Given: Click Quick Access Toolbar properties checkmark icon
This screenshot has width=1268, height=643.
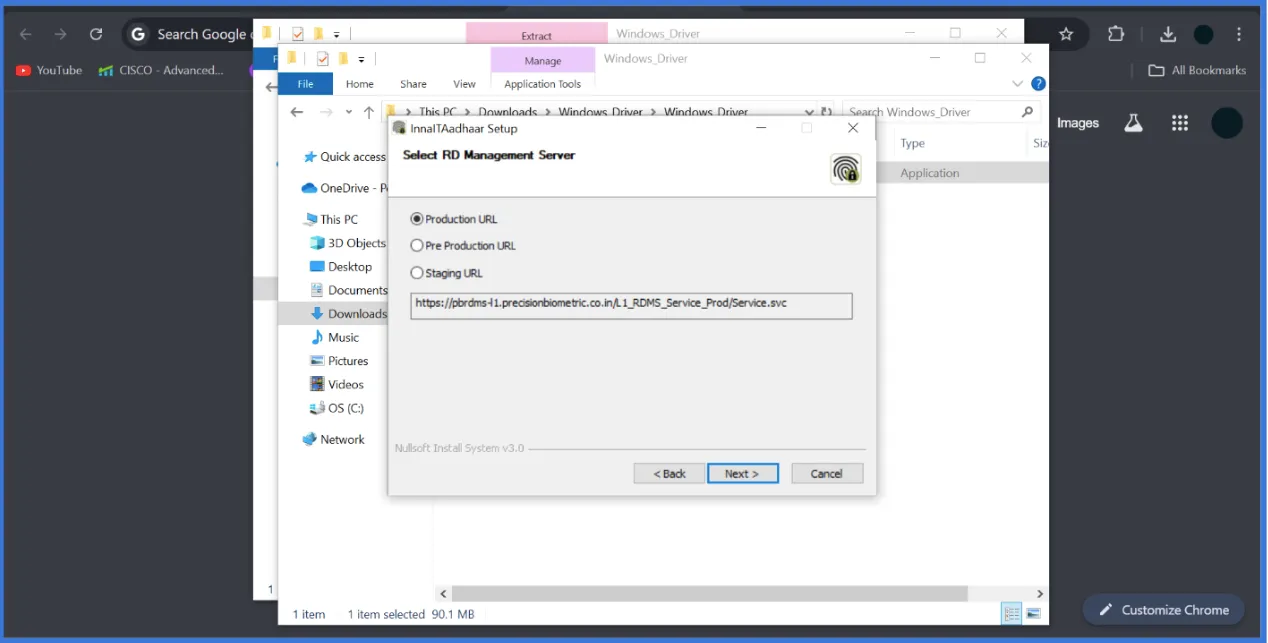Looking at the screenshot, I should tap(322, 59).
